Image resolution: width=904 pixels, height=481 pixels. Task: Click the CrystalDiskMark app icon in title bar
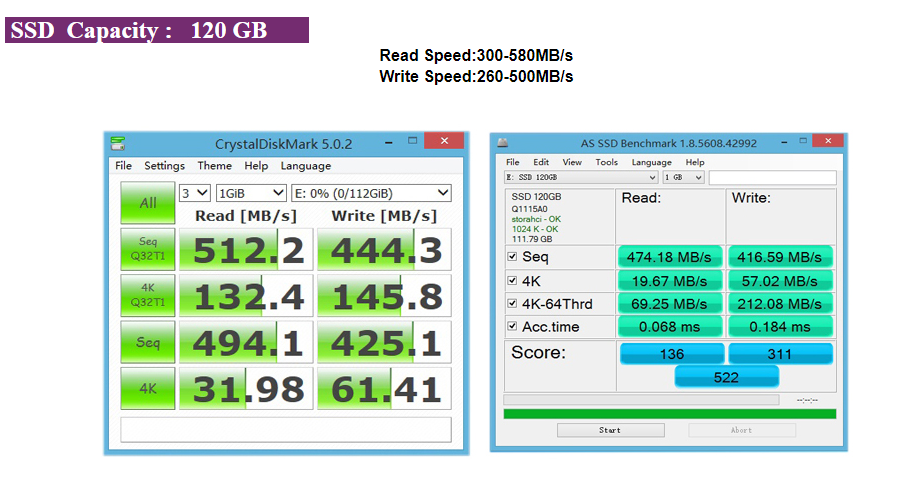pyautogui.click(x=118, y=143)
